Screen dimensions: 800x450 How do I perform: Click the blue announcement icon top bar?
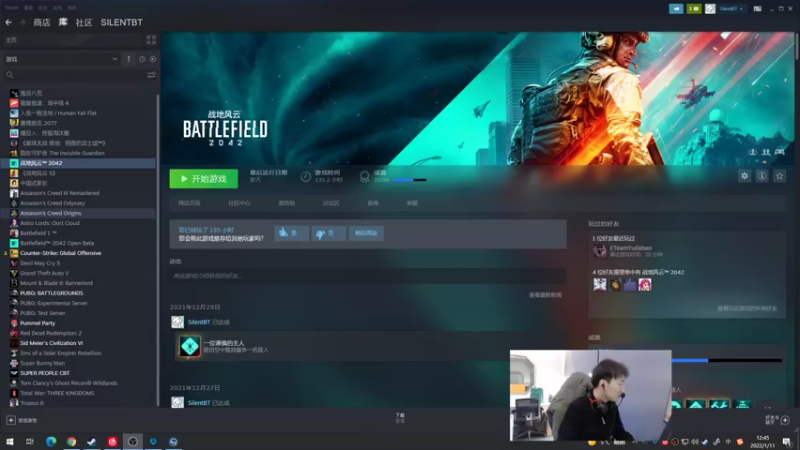676,9
